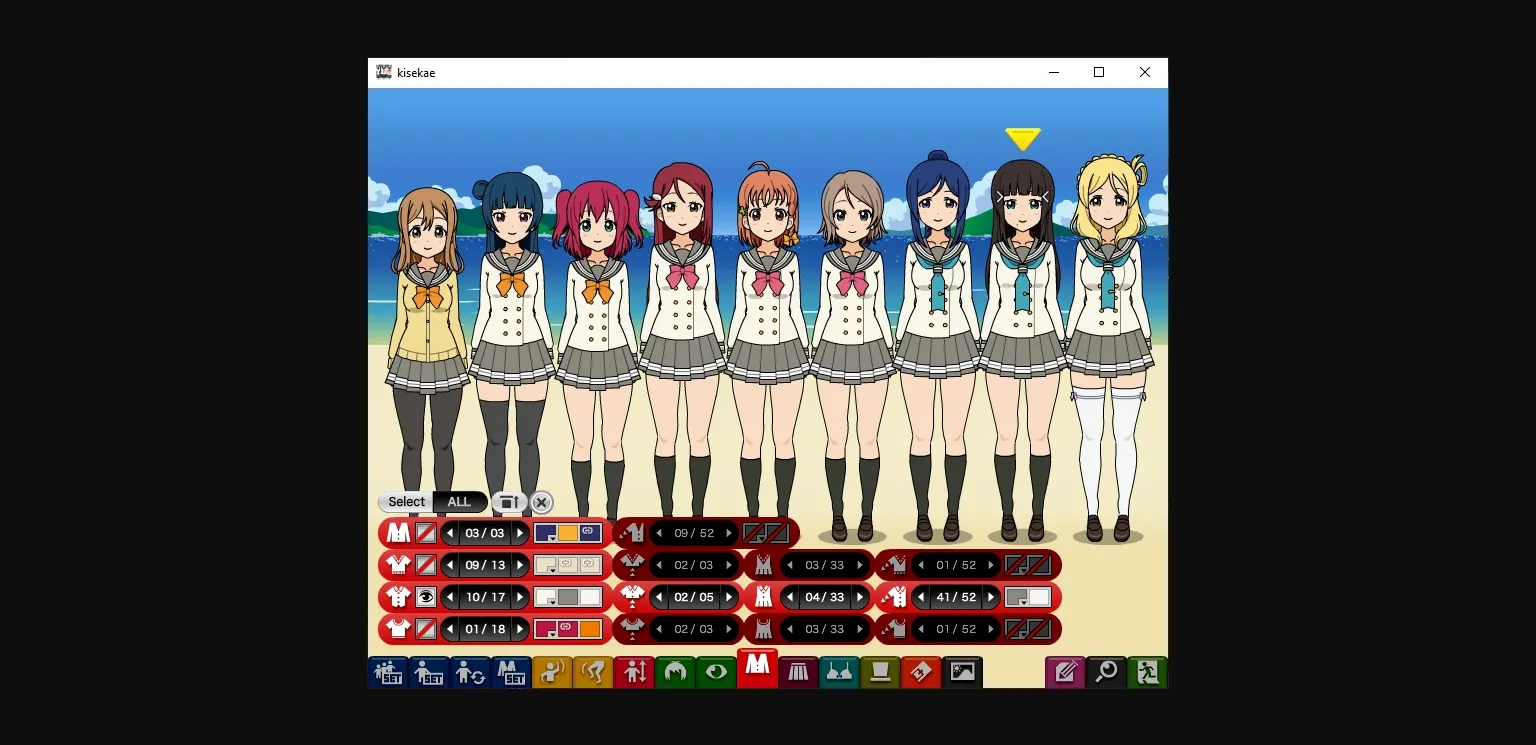Open the hat accessories tab
This screenshot has height=745, width=1536.
click(880, 672)
